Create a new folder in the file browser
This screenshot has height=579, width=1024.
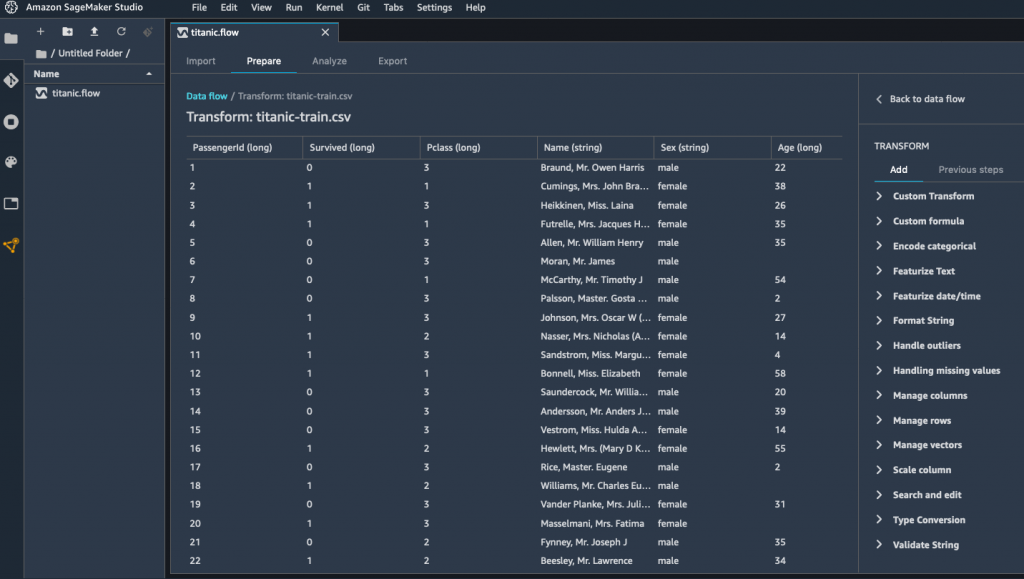[x=67, y=31]
